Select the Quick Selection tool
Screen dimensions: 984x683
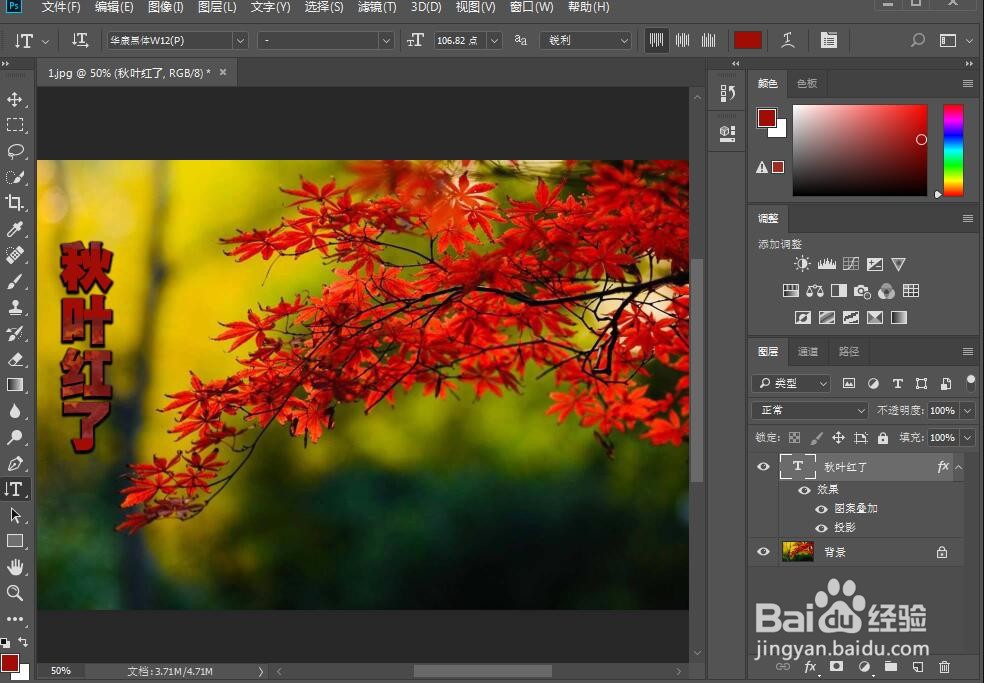(14, 177)
